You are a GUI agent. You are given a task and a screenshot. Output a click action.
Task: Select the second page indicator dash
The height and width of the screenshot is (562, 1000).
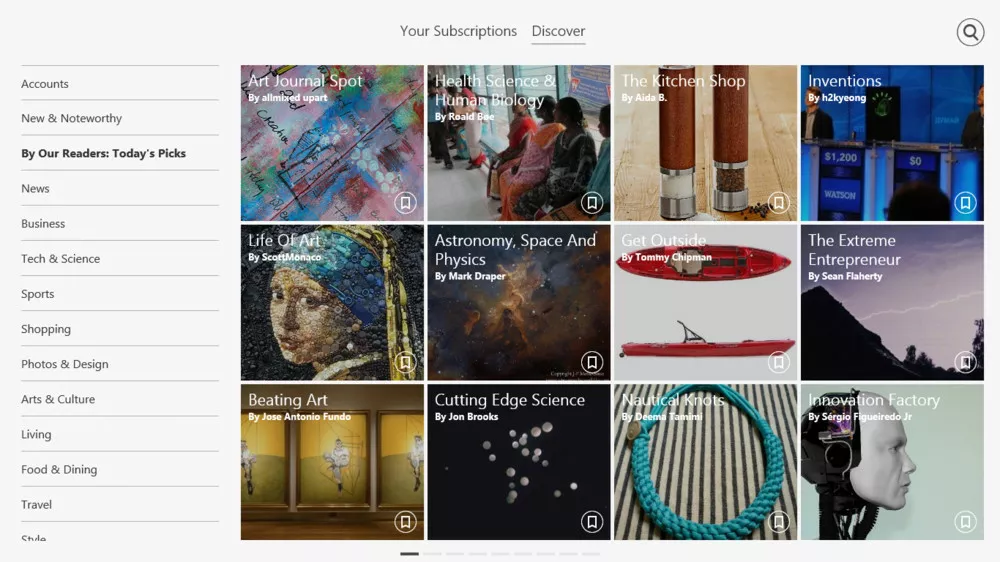point(432,554)
